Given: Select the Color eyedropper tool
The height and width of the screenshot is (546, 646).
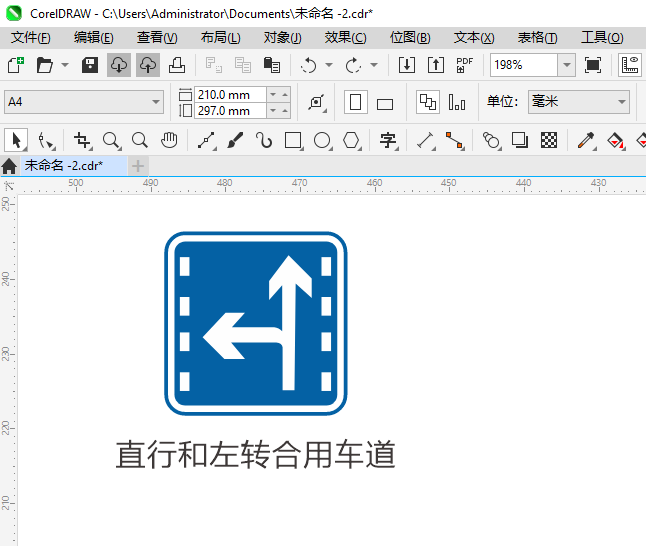Looking at the screenshot, I should tap(586, 141).
